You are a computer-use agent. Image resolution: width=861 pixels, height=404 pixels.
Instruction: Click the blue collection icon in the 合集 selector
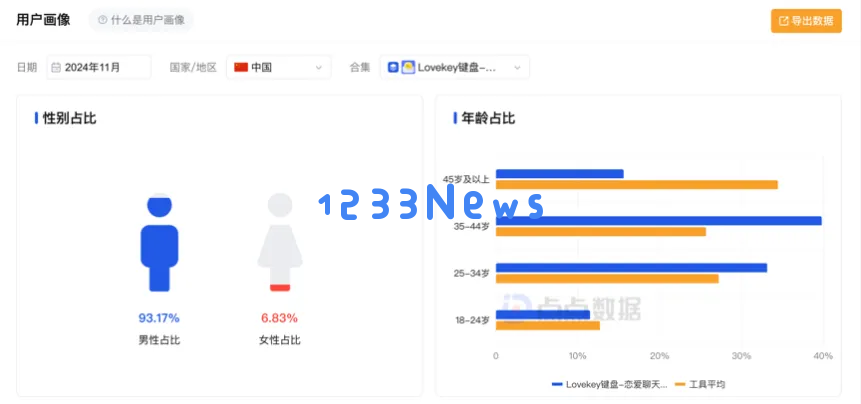tap(393, 68)
